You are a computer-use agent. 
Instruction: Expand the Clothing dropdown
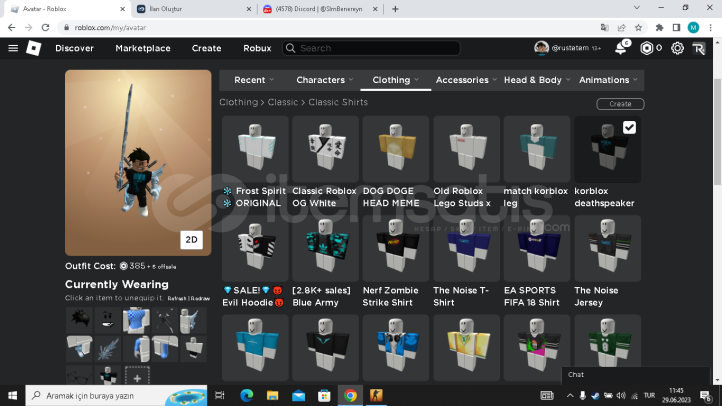[396, 80]
